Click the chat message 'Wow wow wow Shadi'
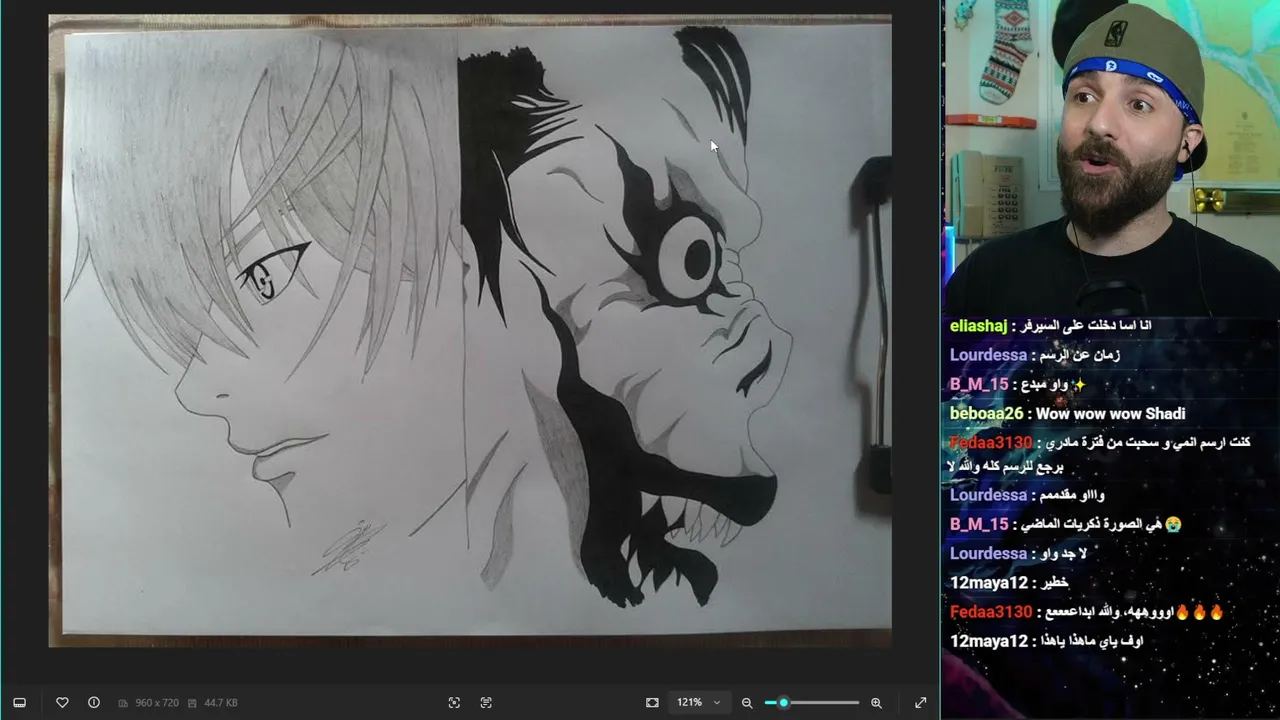 pos(1111,414)
